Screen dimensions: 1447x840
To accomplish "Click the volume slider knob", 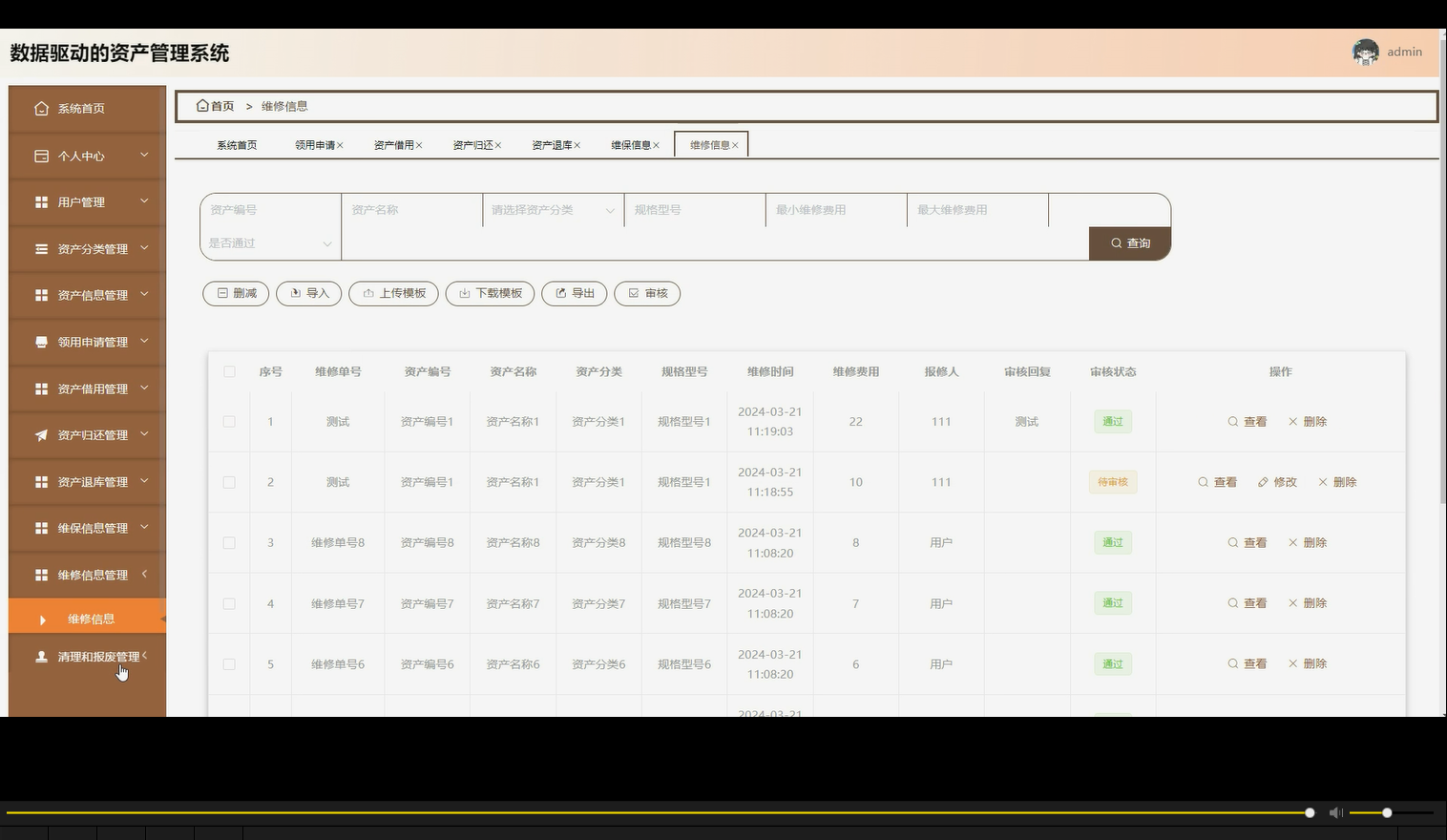I will [x=1387, y=812].
